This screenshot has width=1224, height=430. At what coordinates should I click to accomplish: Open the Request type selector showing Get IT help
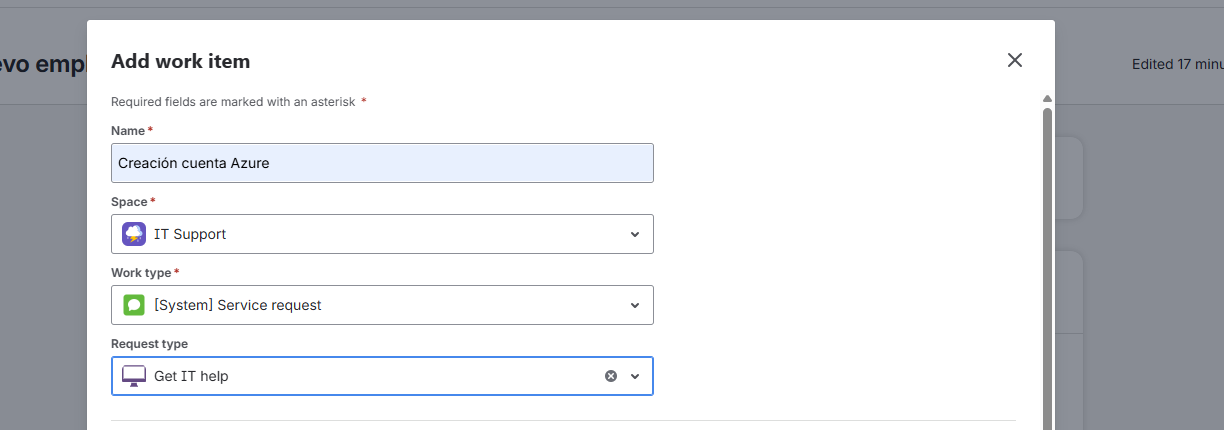(360, 376)
